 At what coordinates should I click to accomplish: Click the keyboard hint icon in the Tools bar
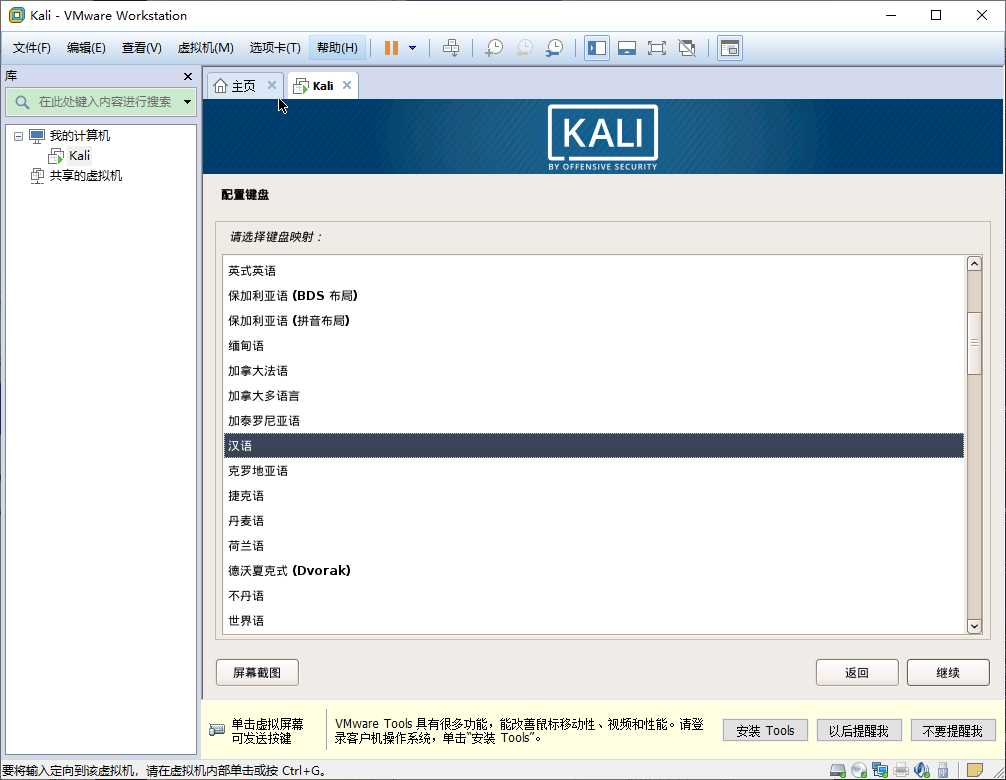tap(217, 730)
